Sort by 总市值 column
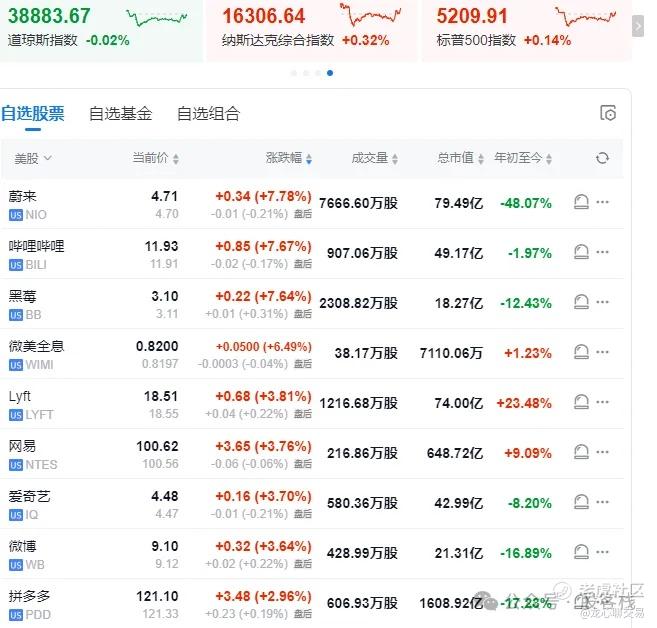Image resolution: width=657 pixels, height=628 pixels. [460, 158]
